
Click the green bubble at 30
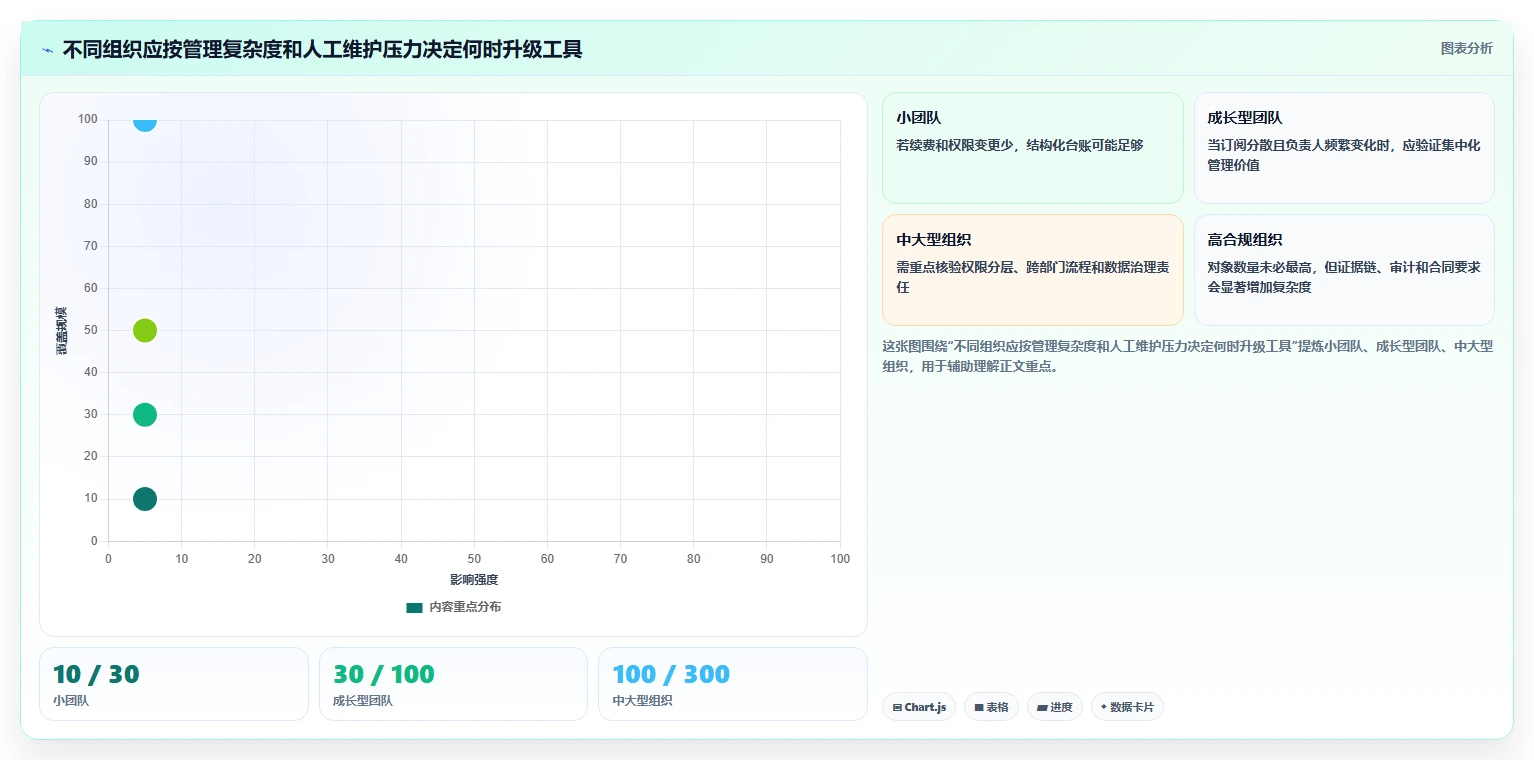(145, 415)
